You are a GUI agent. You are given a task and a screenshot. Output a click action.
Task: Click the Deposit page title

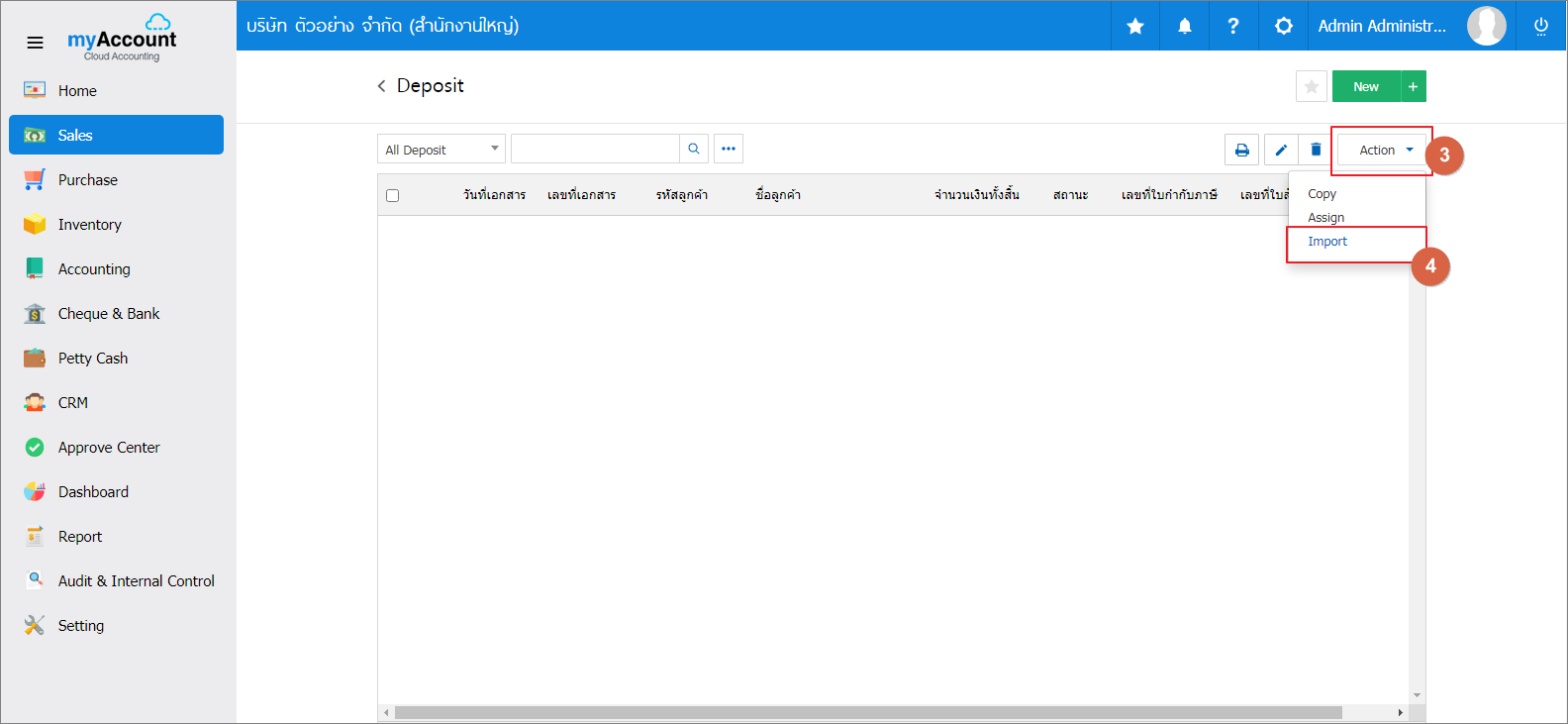click(x=431, y=86)
